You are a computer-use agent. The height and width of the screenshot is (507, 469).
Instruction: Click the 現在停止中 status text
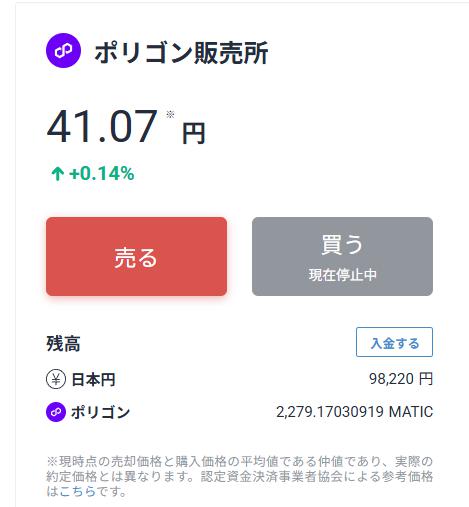(343, 275)
